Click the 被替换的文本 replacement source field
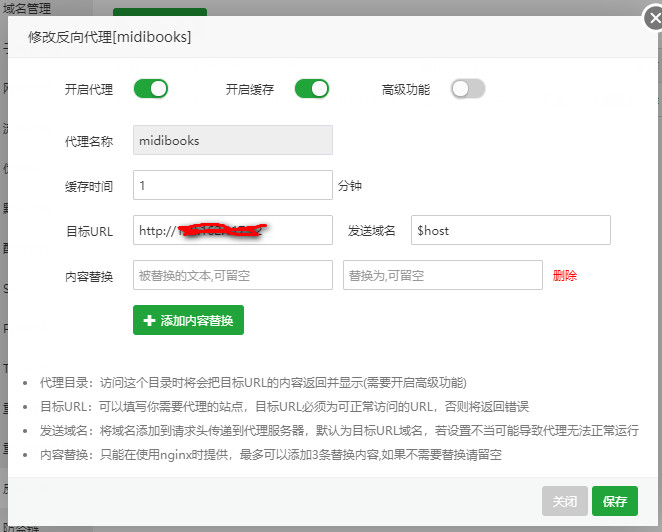This screenshot has width=662, height=532. [232, 275]
